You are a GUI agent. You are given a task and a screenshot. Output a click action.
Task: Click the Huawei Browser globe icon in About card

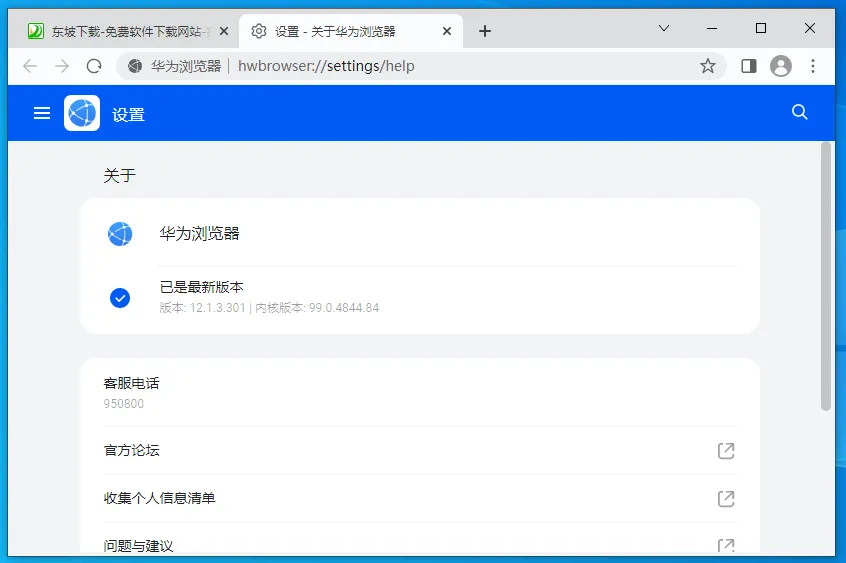[120, 234]
